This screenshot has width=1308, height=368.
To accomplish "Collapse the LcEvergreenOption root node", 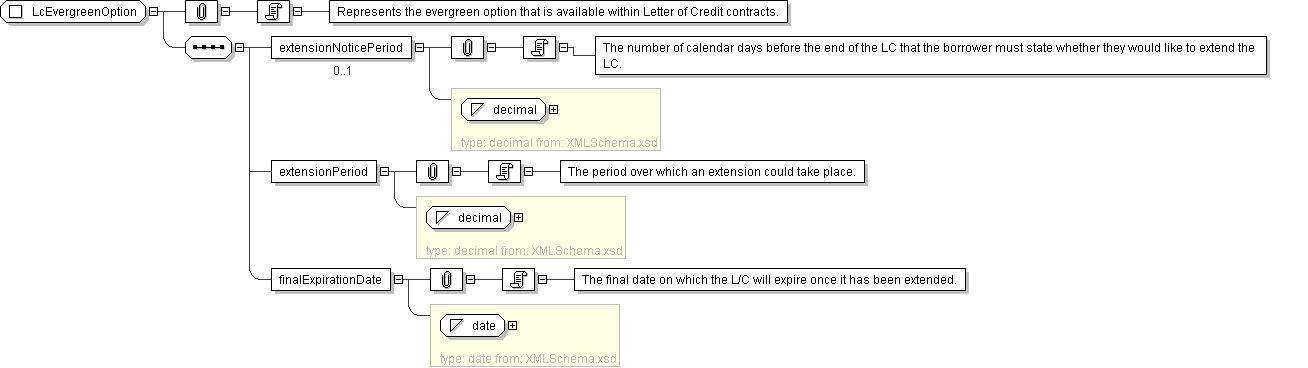I will click(x=153, y=13).
